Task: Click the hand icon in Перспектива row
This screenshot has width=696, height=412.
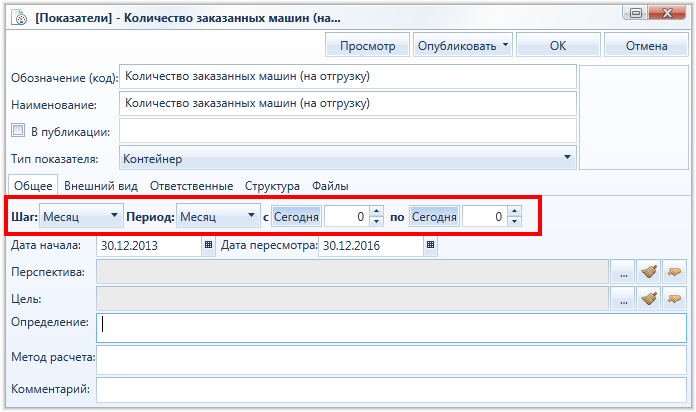Action: [675, 272]
